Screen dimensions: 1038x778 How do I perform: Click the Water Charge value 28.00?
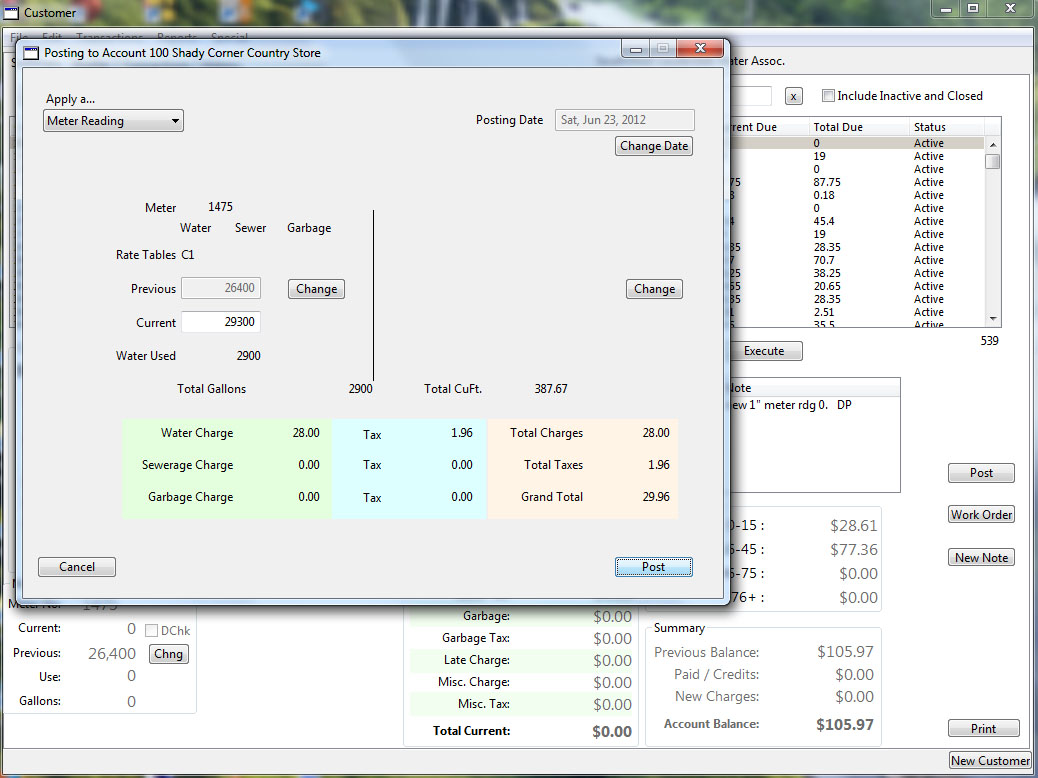[306, 432]
